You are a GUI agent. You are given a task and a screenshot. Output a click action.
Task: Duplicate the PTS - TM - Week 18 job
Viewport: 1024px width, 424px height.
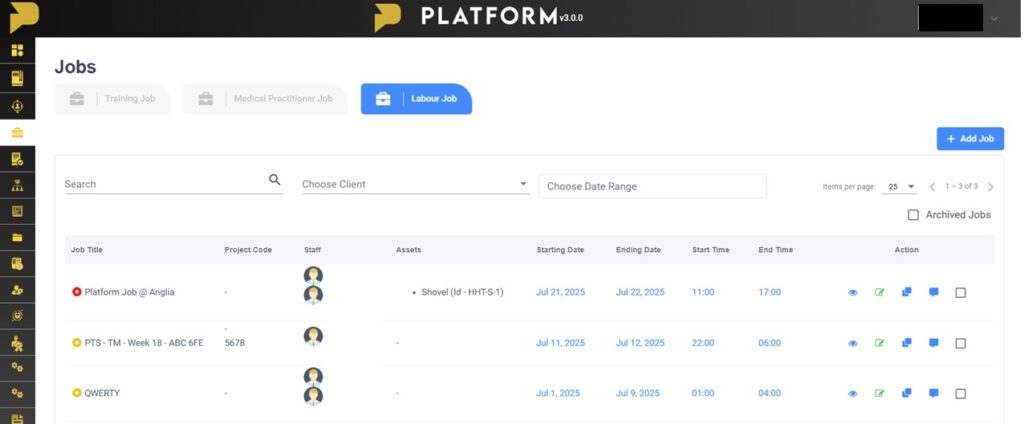[906, 343]
